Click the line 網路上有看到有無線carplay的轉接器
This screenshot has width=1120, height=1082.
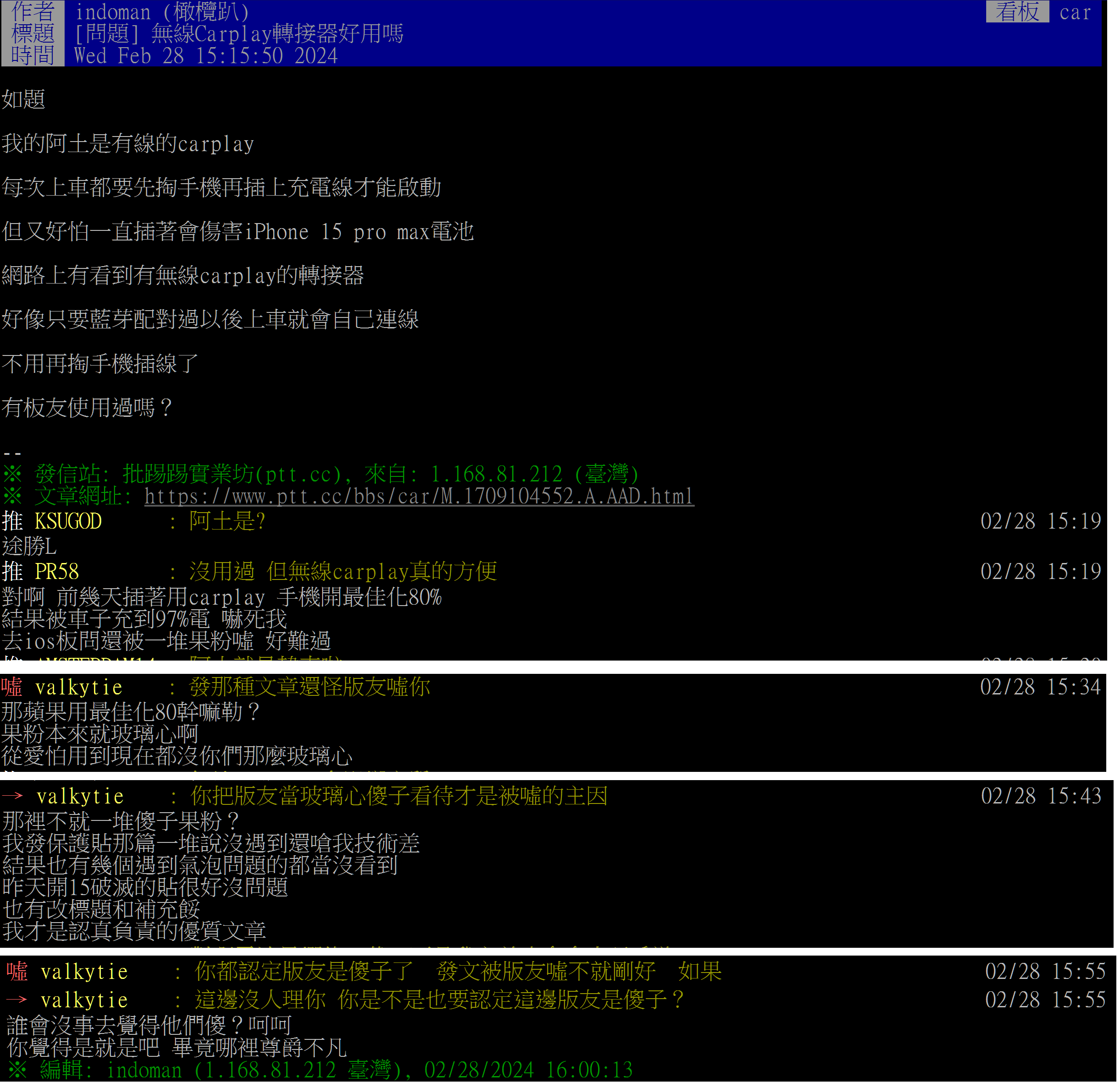pyautogui.click(x=183, y=275)
